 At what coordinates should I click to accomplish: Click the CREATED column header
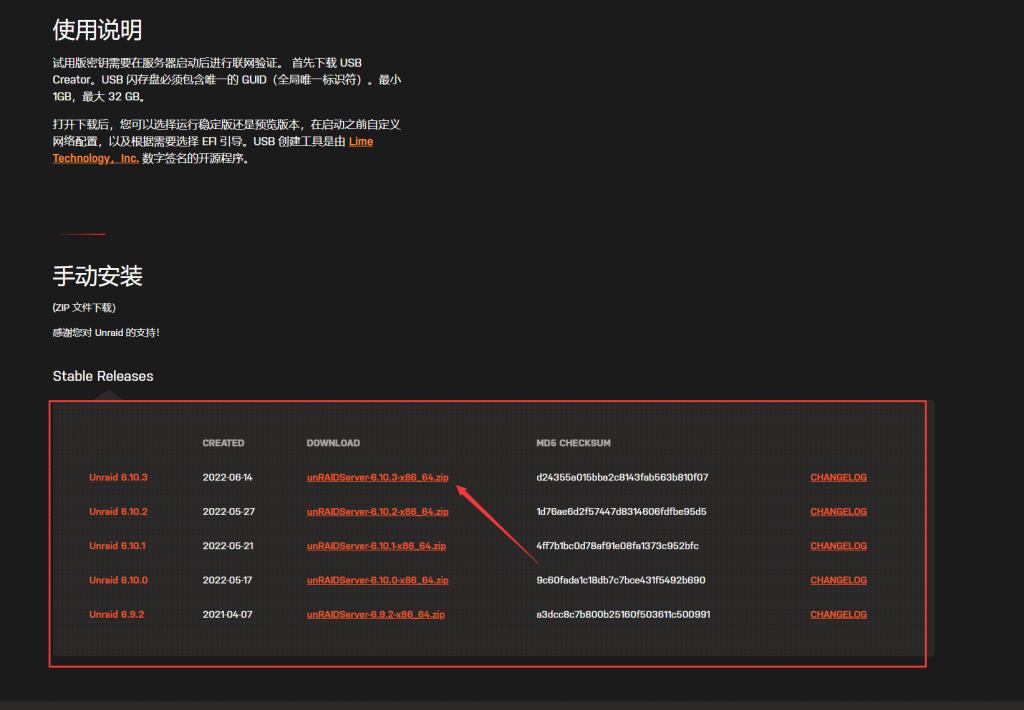[x=223, y=443]
